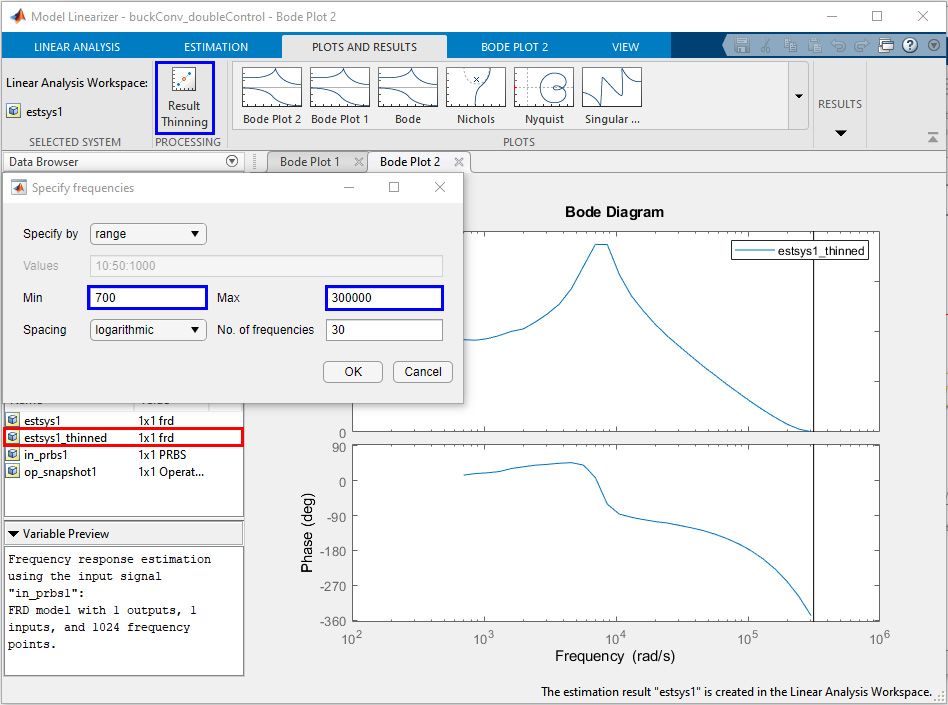The width and height of the screenshot is (948, 705).
Task: Select the Bode Plot 1 gallery icon
Action: pos(339,97)
